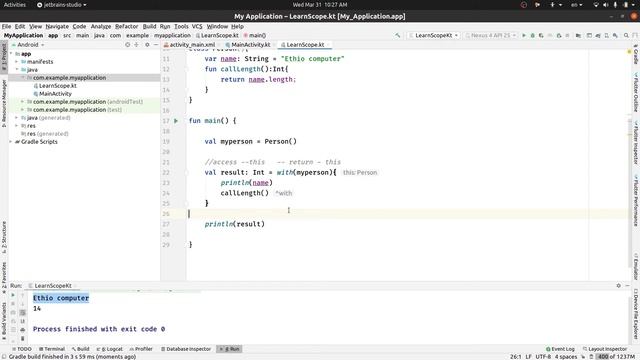
Task: Open the Gradle side panel
Action: point(636,54)
